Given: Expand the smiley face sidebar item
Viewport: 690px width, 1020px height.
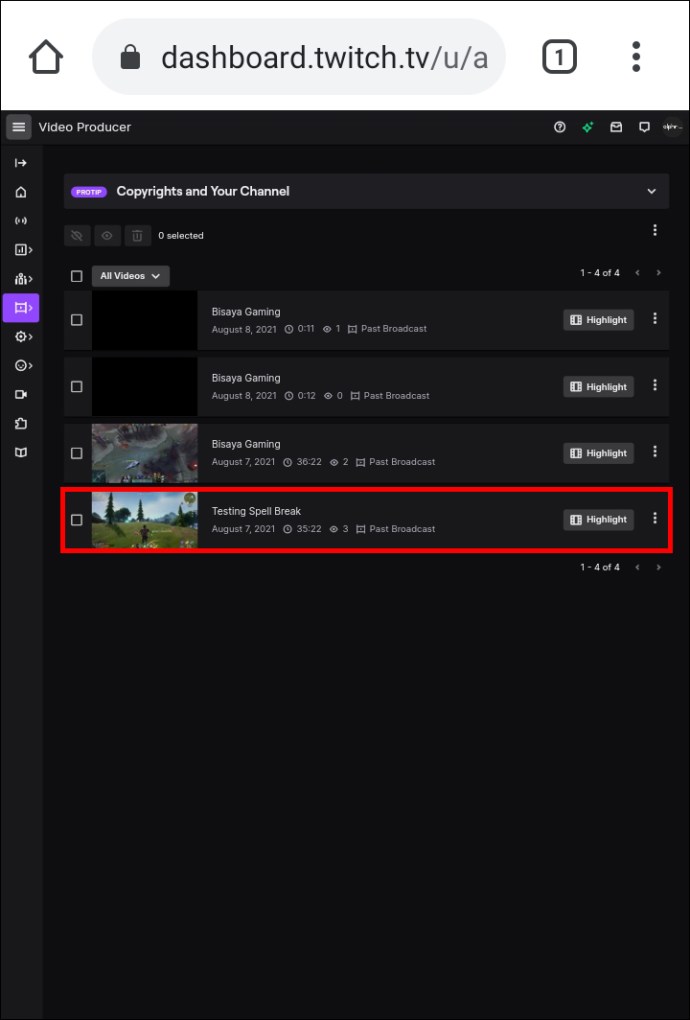Looking at the screenshot, I should tap(23, 366).
